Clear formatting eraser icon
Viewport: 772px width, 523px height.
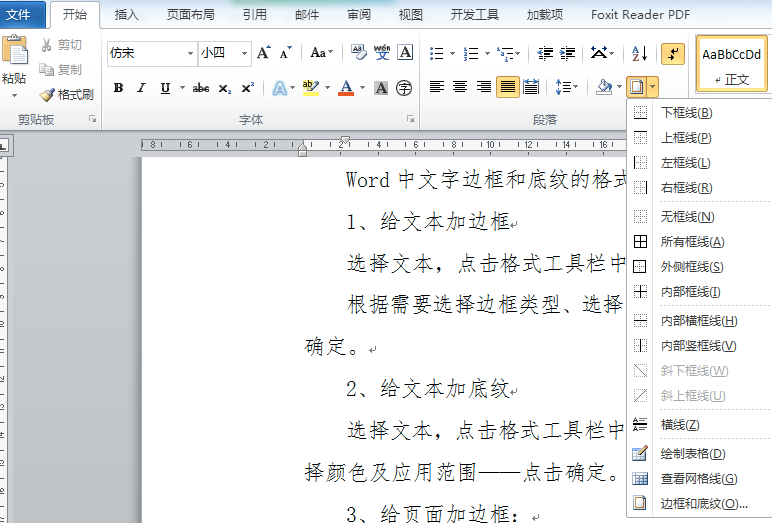click(x=359, y=52)
